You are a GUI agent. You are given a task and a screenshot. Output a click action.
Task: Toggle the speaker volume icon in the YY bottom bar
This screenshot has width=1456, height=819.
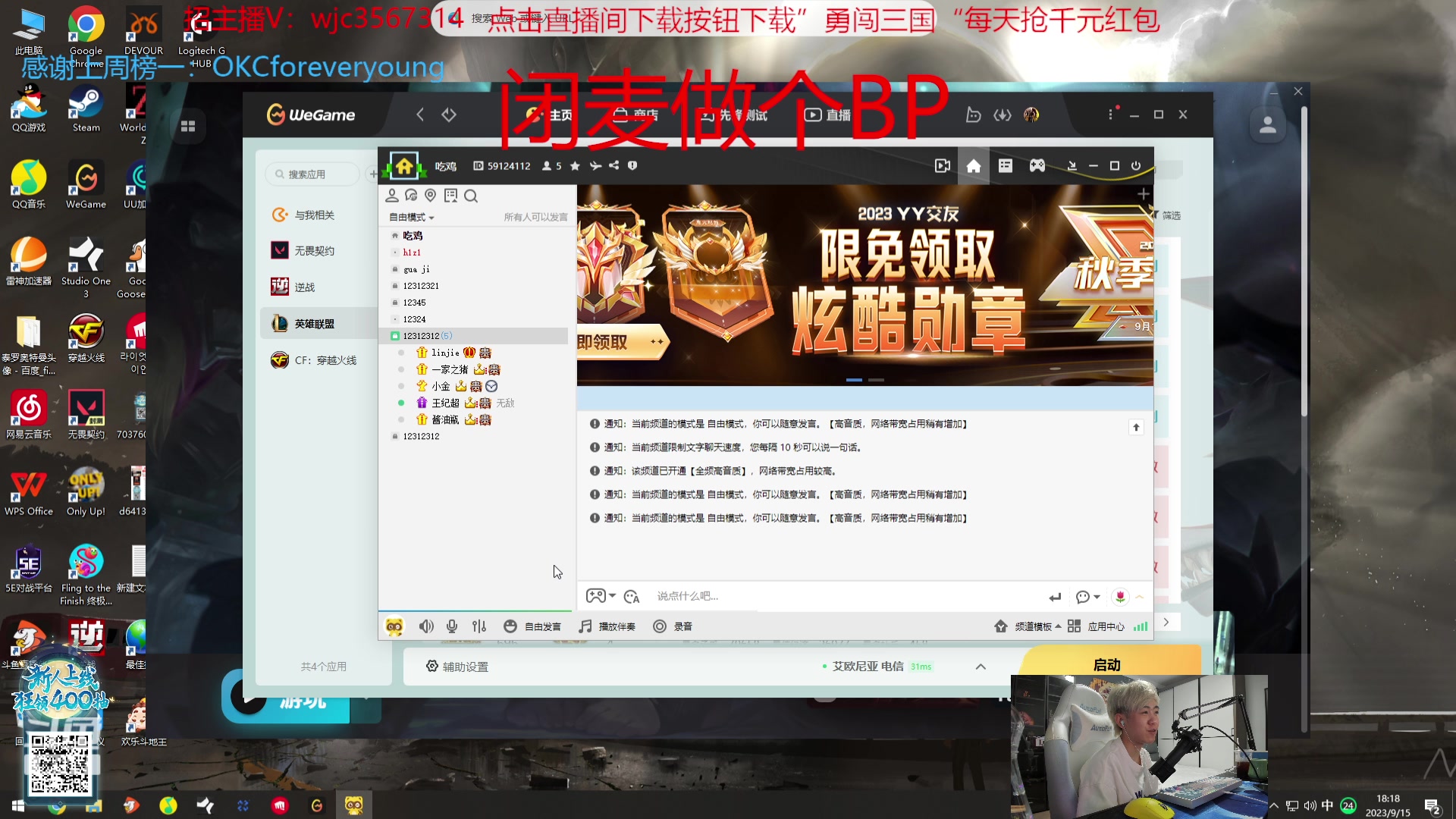pos(427,626)
